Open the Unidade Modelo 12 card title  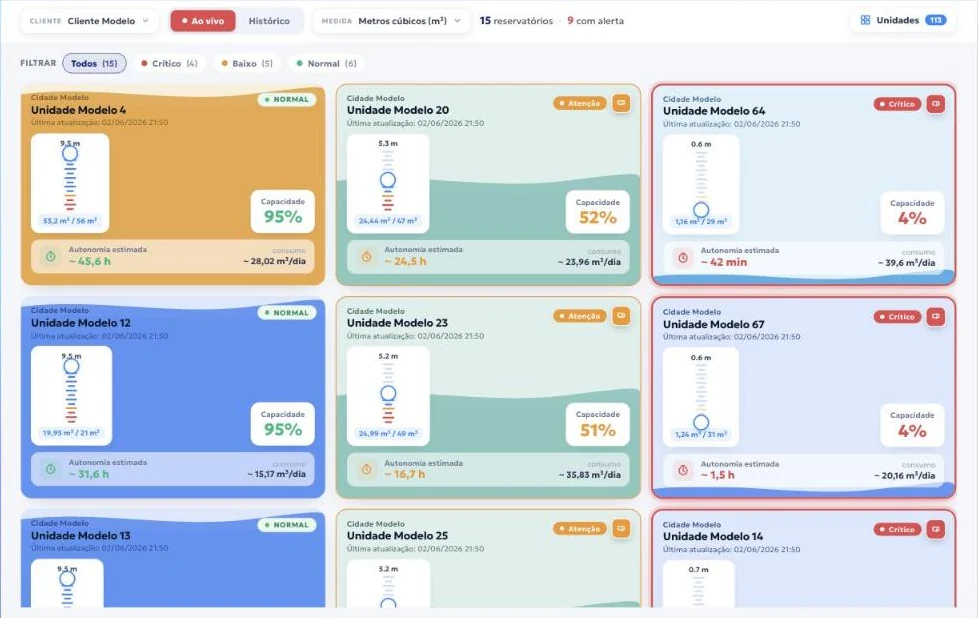81,323
